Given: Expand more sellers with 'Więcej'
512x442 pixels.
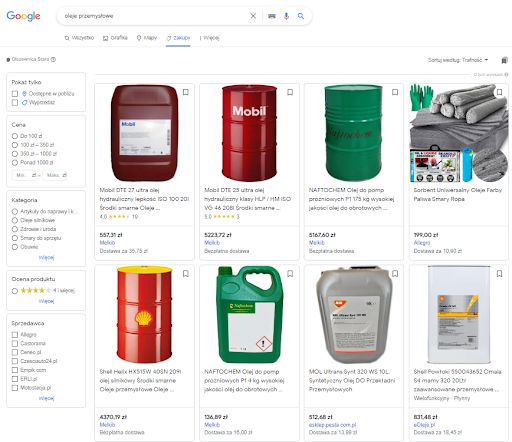Looking at the screenshot, I should click(46, 398).
